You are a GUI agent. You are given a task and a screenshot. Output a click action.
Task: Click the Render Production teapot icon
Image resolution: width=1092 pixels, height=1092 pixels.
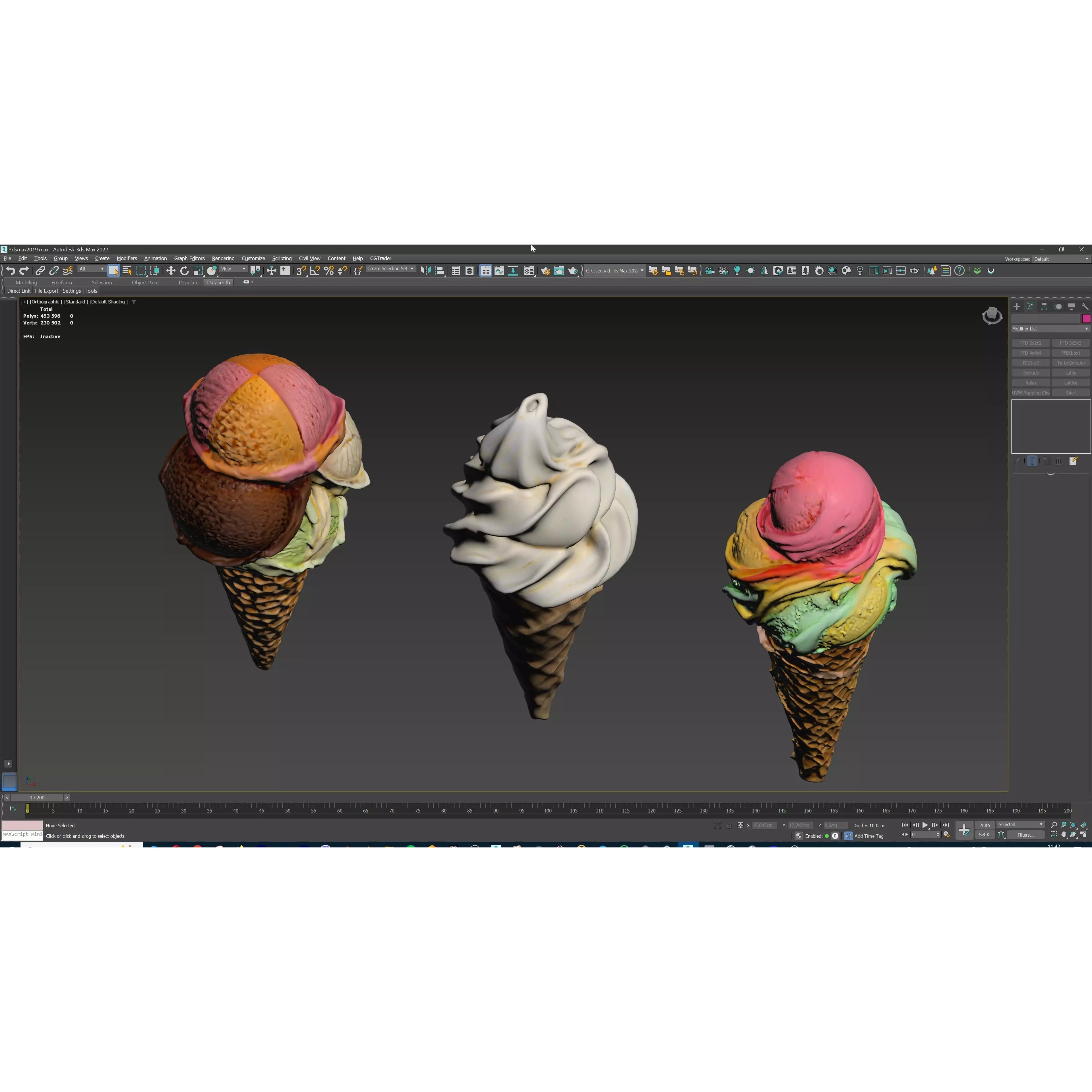(x=914, y=271)
